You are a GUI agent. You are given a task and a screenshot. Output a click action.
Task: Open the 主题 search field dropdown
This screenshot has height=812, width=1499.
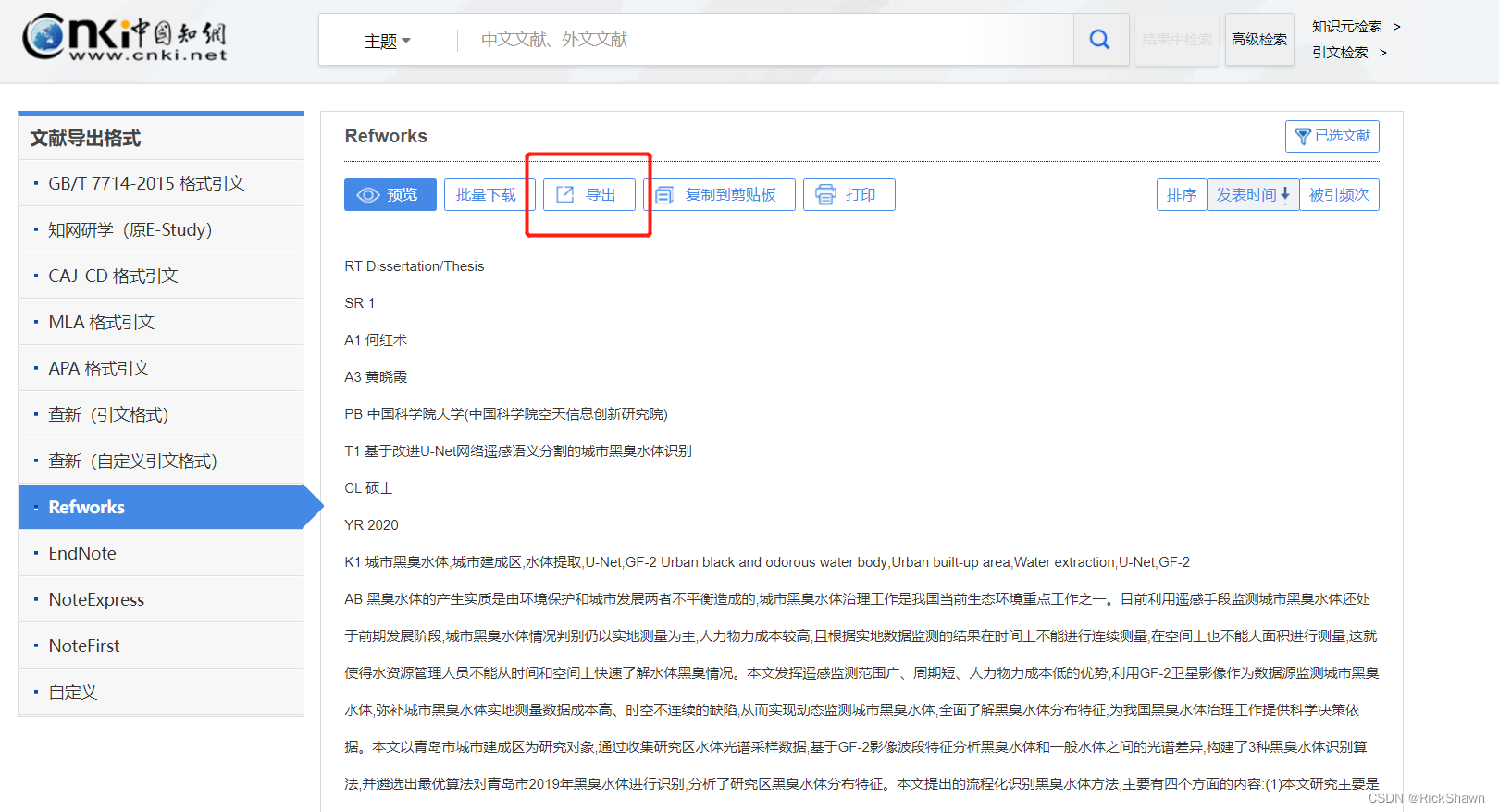pos(387,41)
